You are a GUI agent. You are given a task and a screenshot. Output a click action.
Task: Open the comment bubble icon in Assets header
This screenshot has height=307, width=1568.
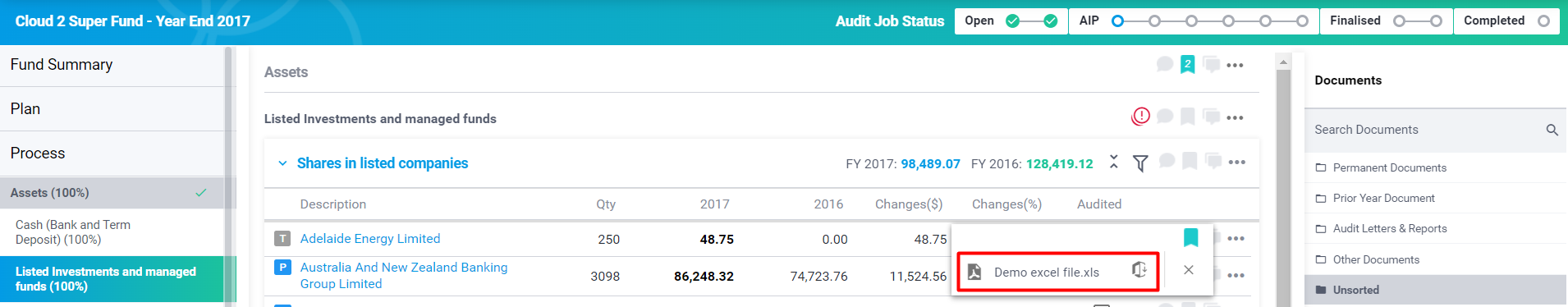1164,64
